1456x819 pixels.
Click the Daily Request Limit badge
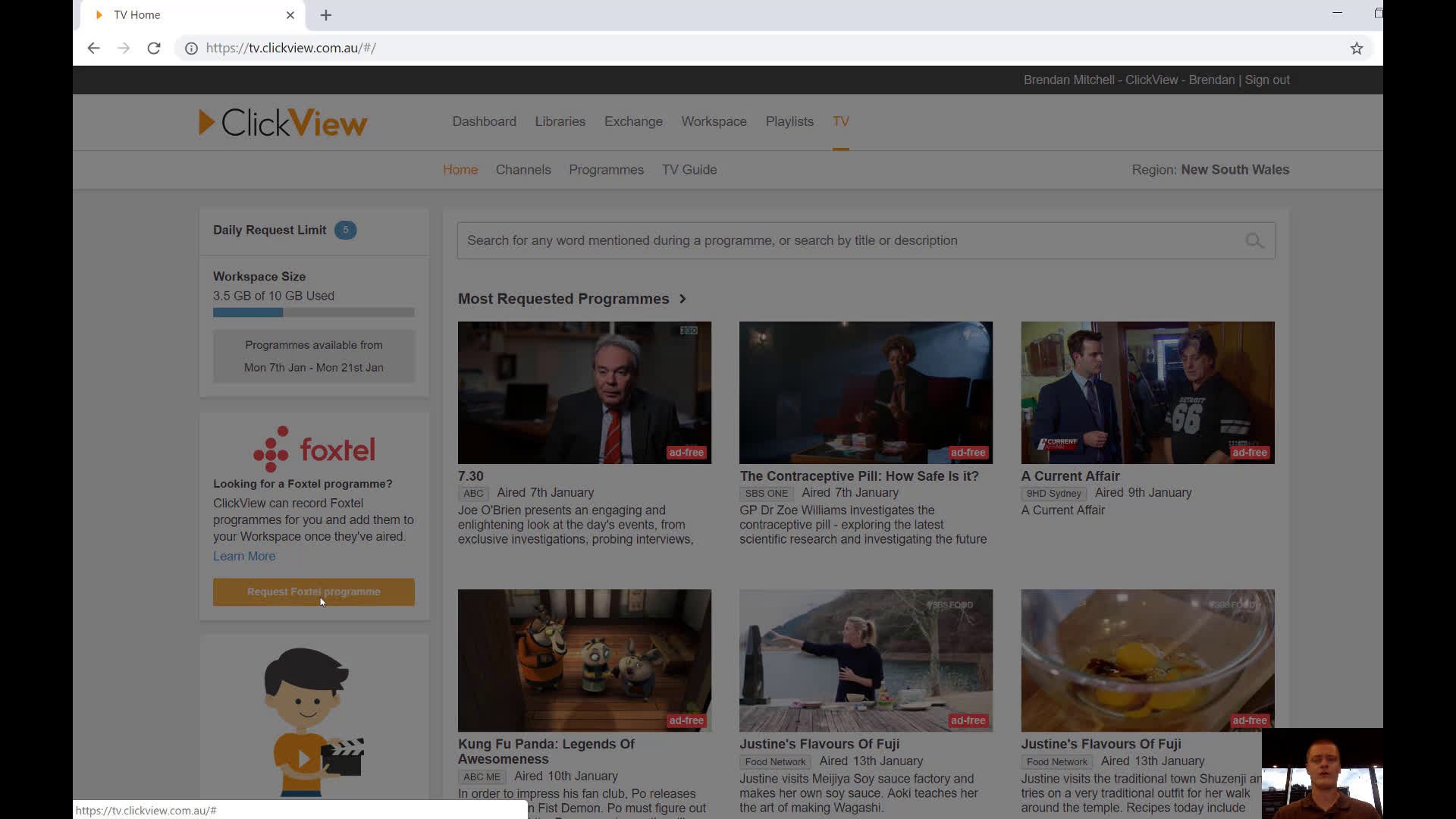point(345,230)
